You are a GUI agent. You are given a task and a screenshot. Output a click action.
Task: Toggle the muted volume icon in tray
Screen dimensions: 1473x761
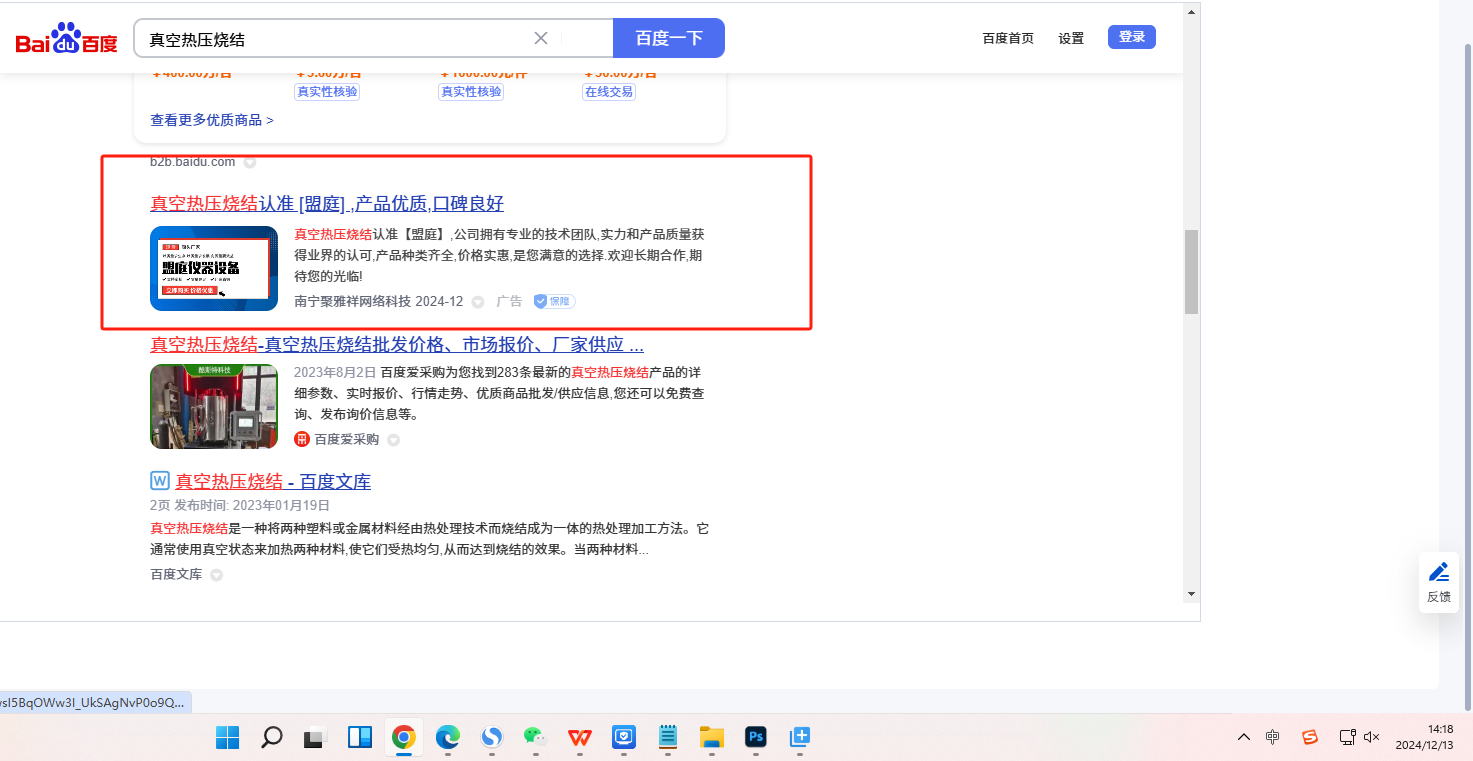pos(1372,738)
